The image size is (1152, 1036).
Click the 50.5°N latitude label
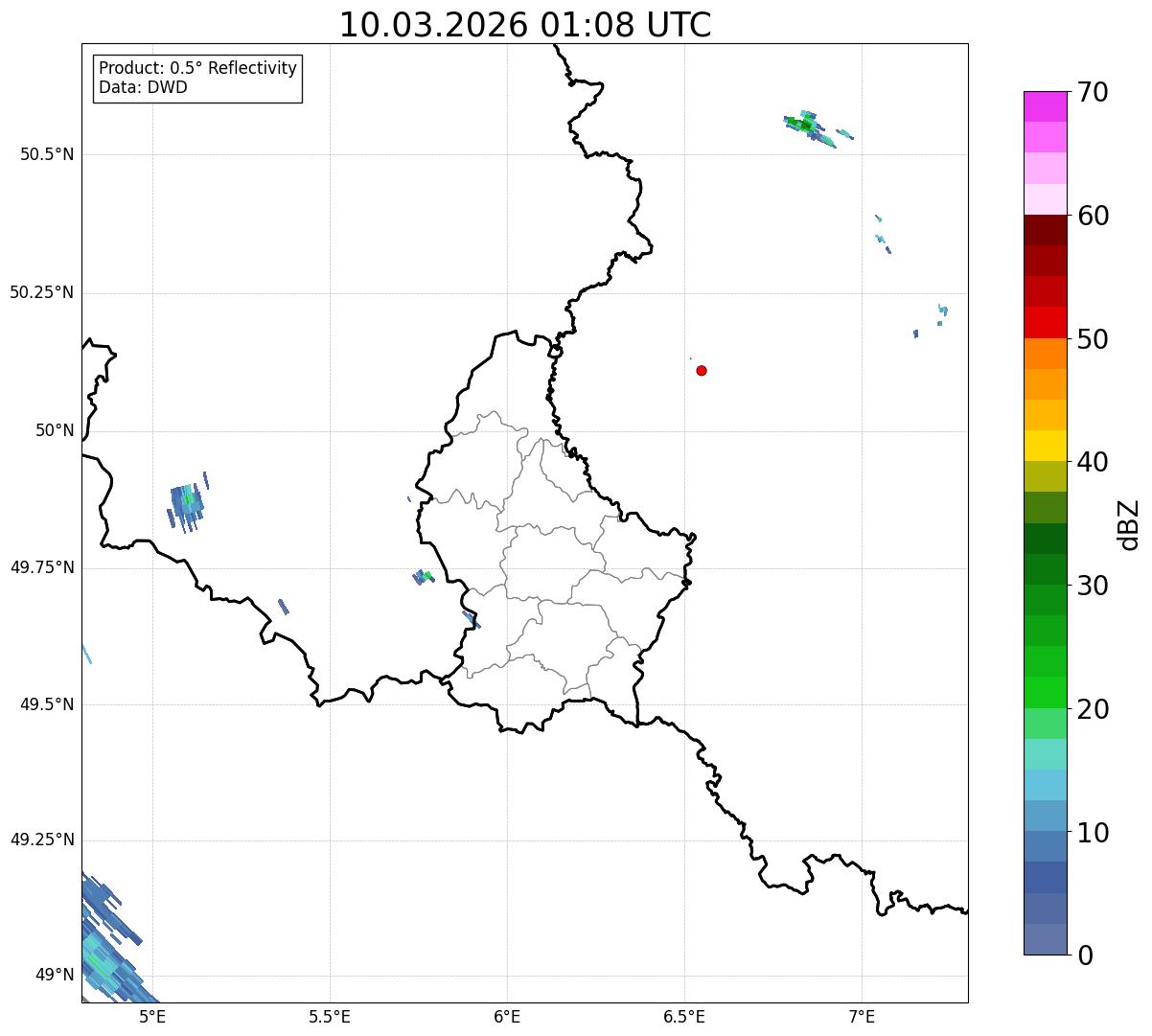pos(47,154)
